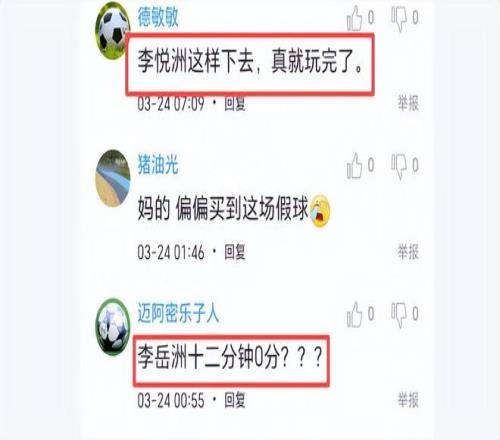This screenshot has width=500, height=440.
Task: Report 猪油光's comment via 举报
Action: [408, 252]
